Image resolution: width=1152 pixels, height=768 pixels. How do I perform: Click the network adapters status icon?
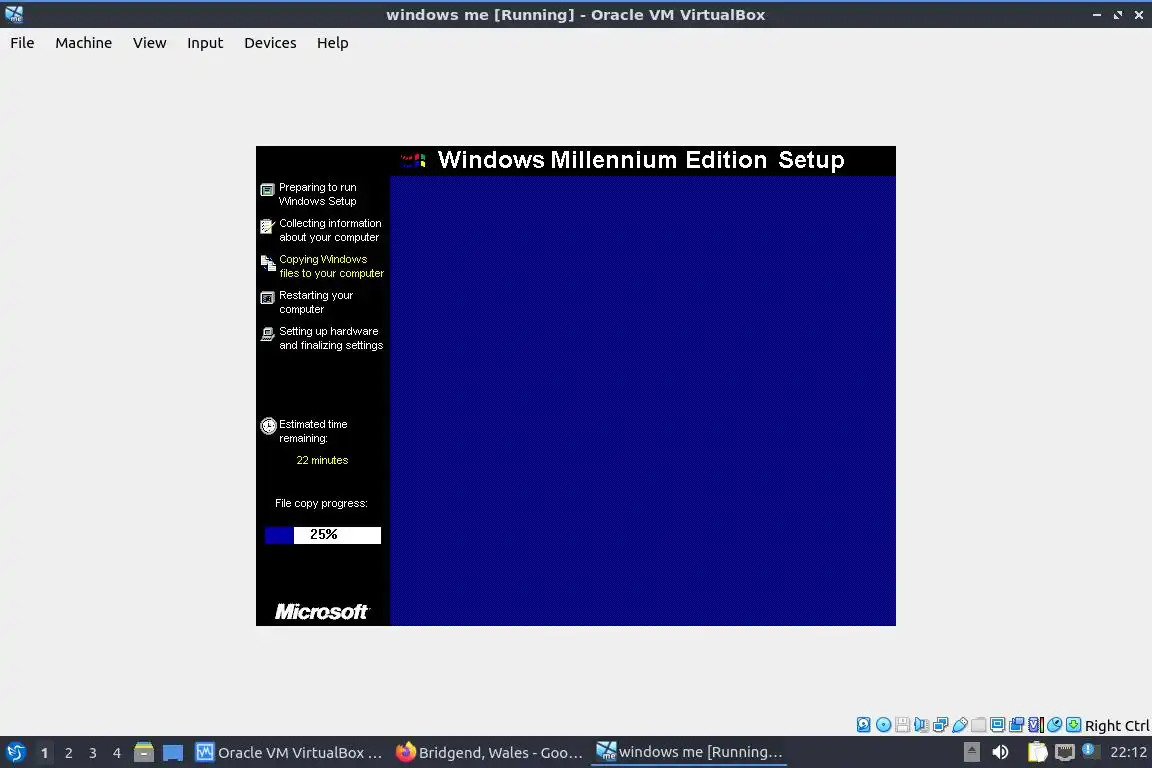coord(940,725)
